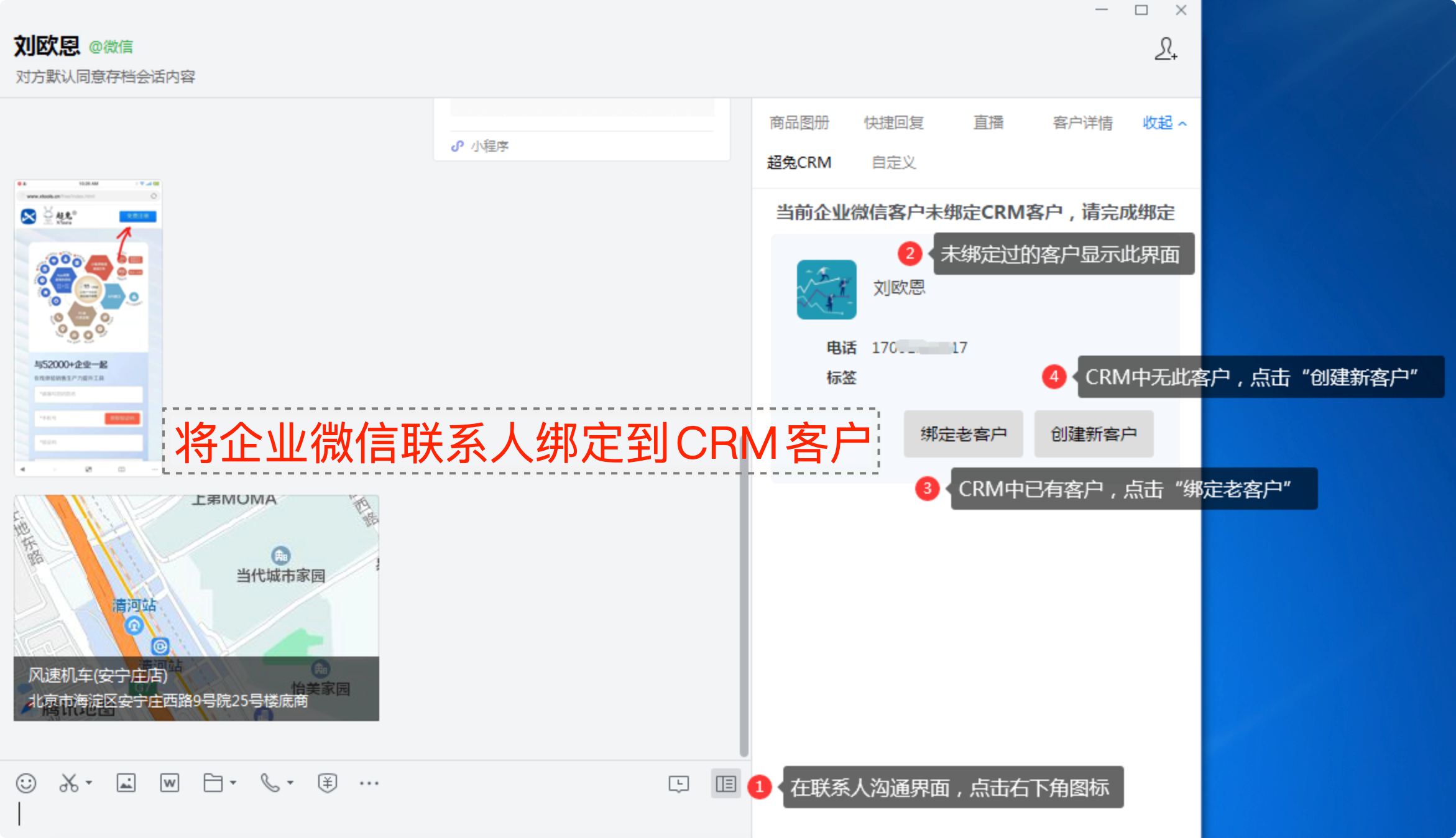The height and width of the screenshot is (838, 1456).
Task: Click the @微信 source label
Action: click(x=111, y=47)
